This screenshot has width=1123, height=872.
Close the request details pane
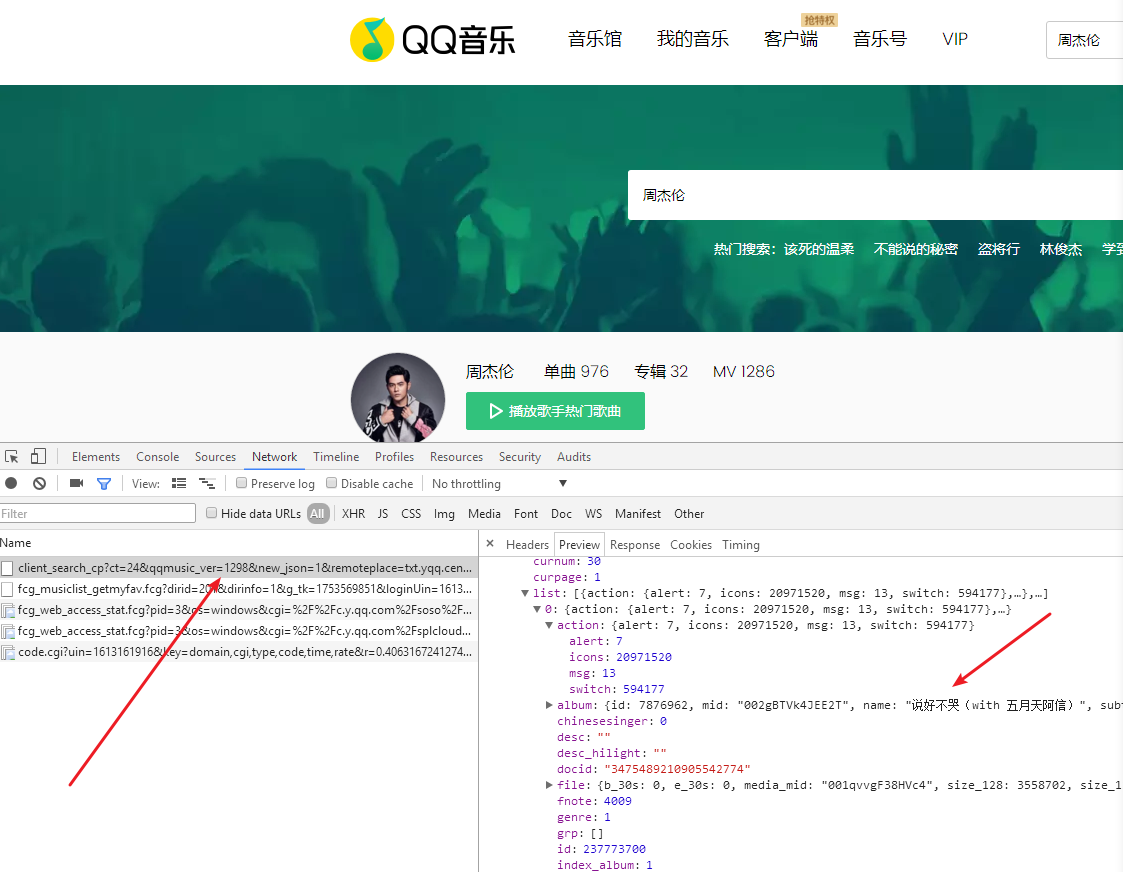[x=490, y=543]
